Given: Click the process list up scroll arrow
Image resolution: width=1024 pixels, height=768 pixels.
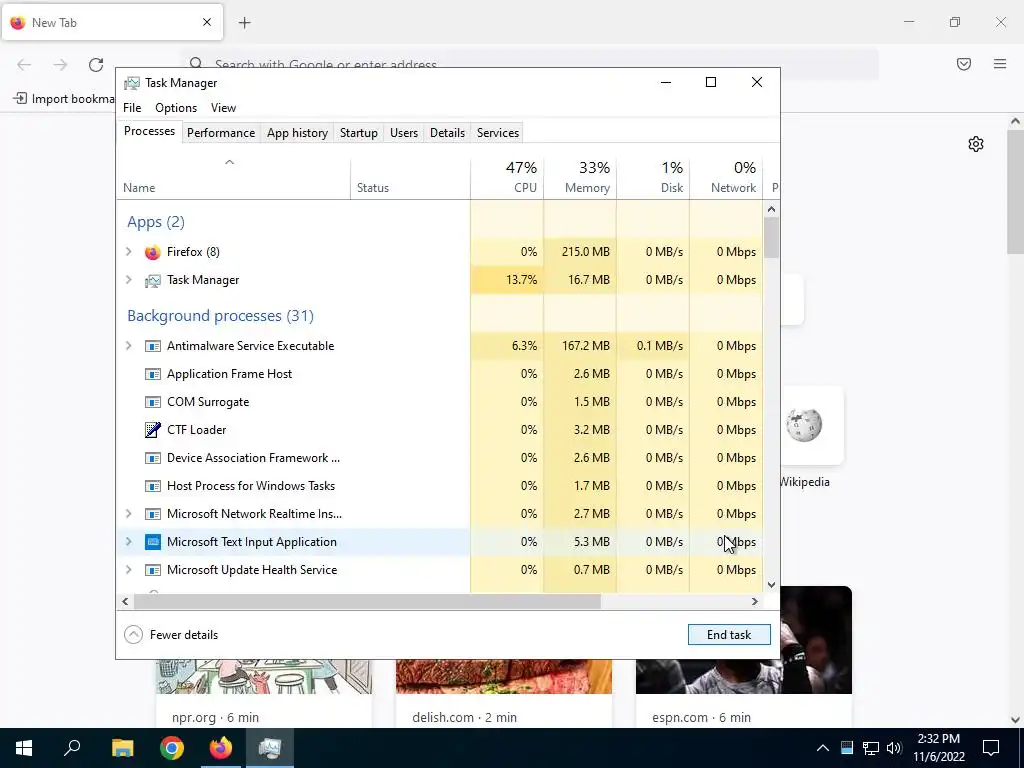Looking at the screenshot, I should tap(771, 210).
